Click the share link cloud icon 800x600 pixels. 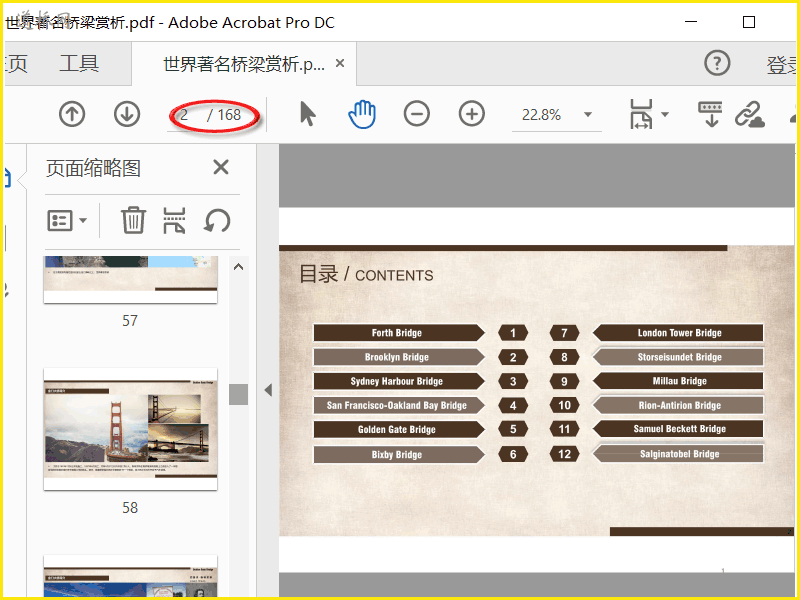pos(749,114)
